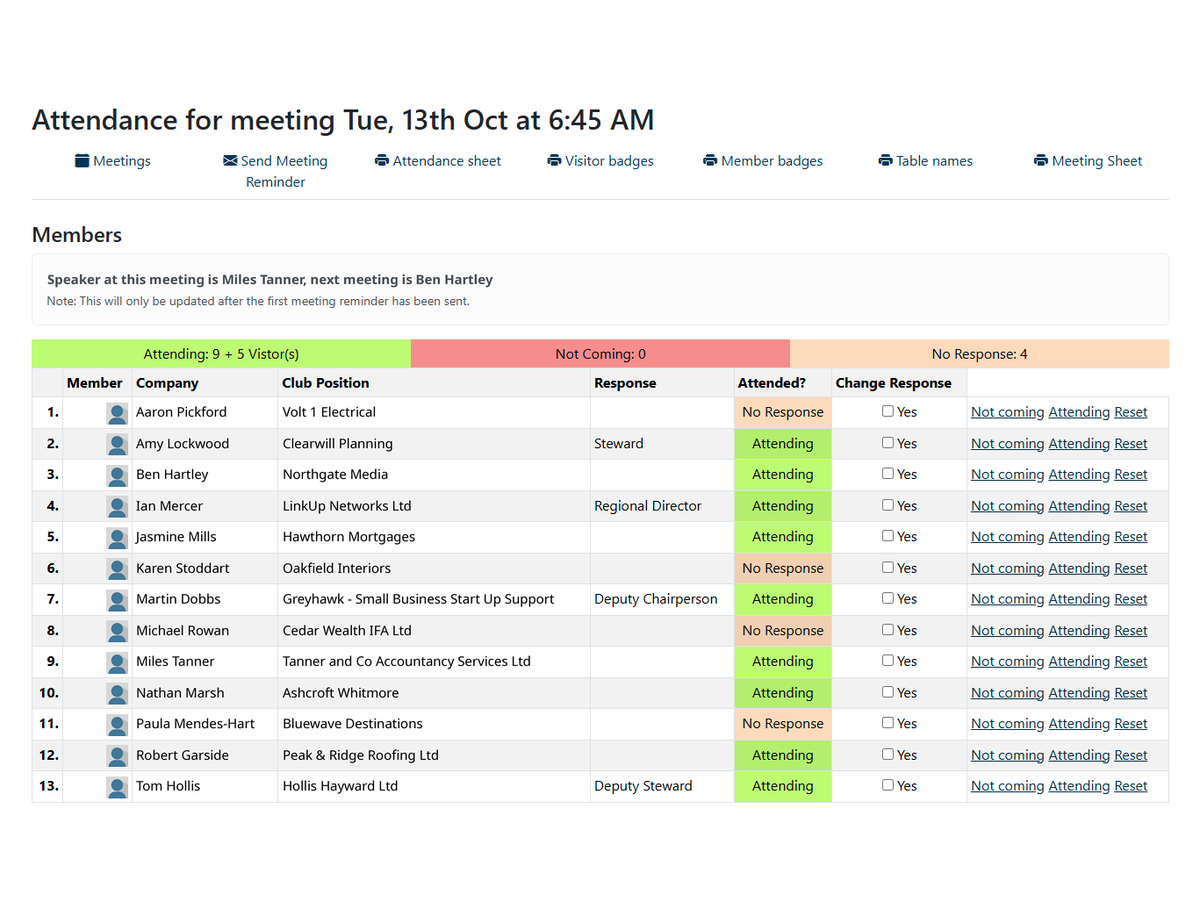Tick the Attended checkbox for Ben Hartley

click(888, 473)
